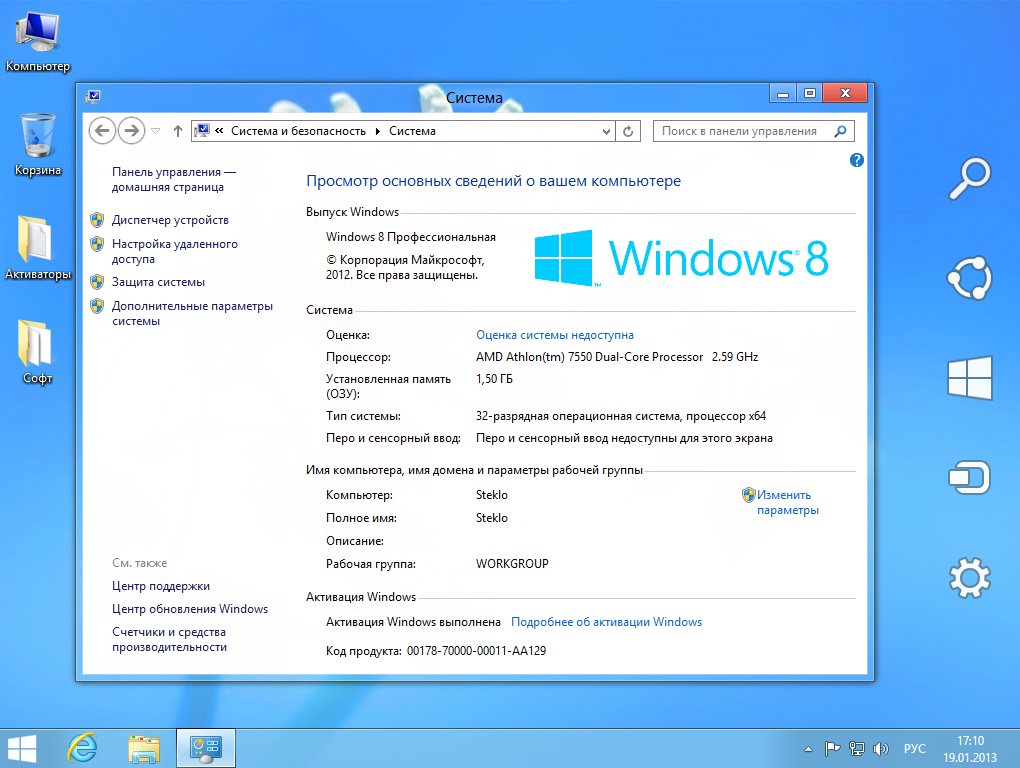Screen dimensions: 1020x768
Task: Open Настройка удаленного доступа
Action: (174, 251)
